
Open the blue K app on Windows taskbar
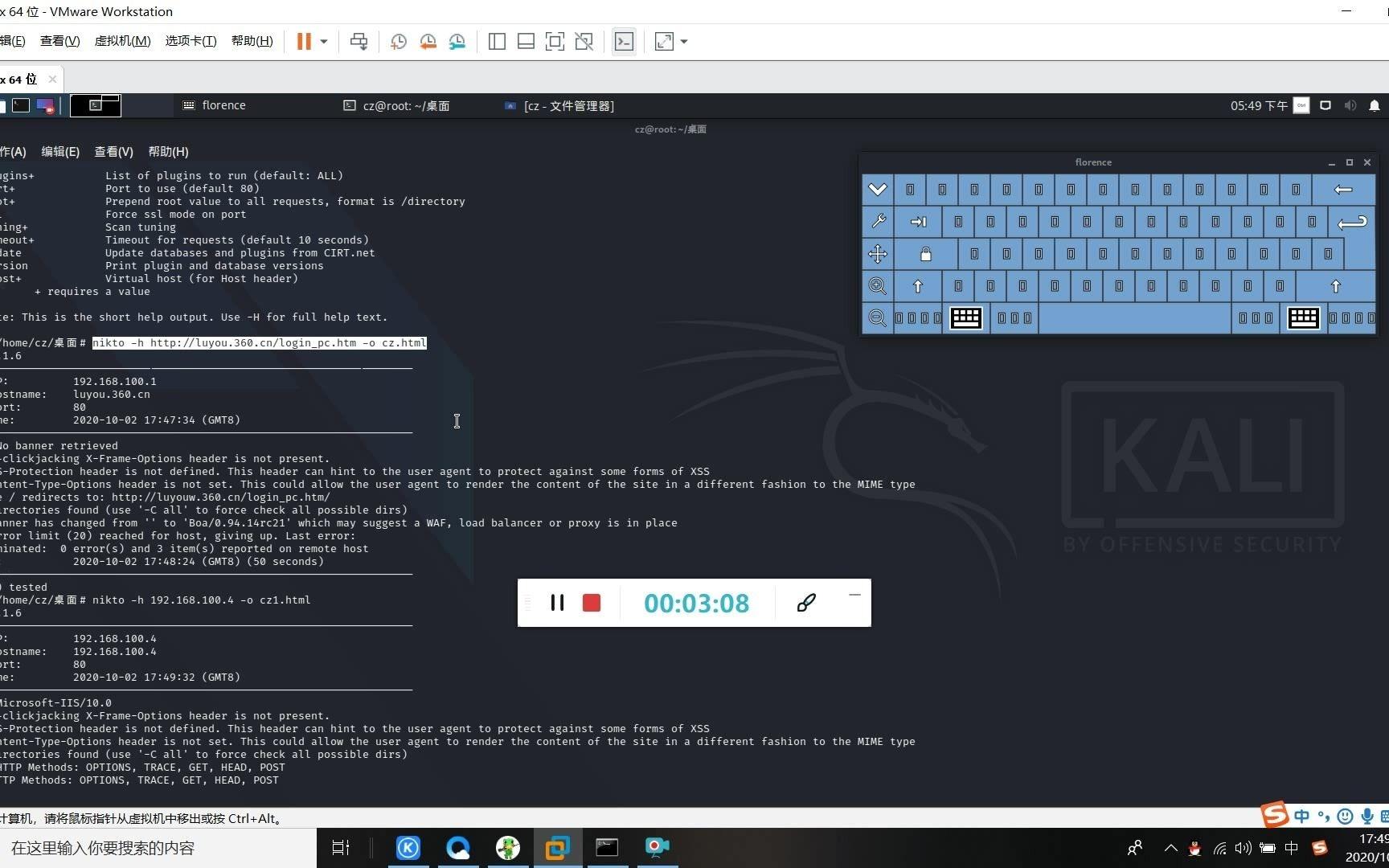click(x=408, y=847)
